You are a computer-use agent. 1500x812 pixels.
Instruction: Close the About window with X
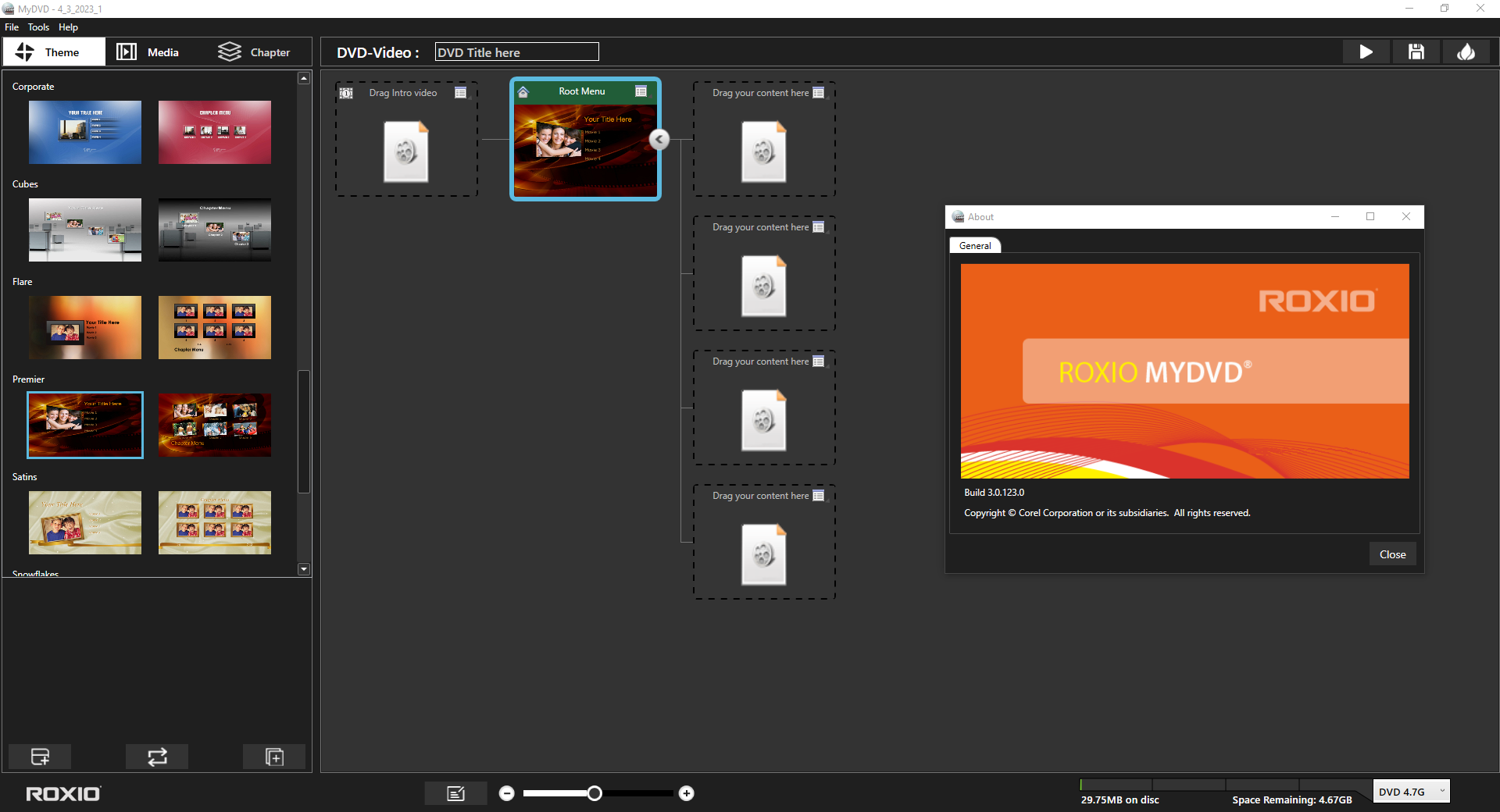tap(1406, 217)
